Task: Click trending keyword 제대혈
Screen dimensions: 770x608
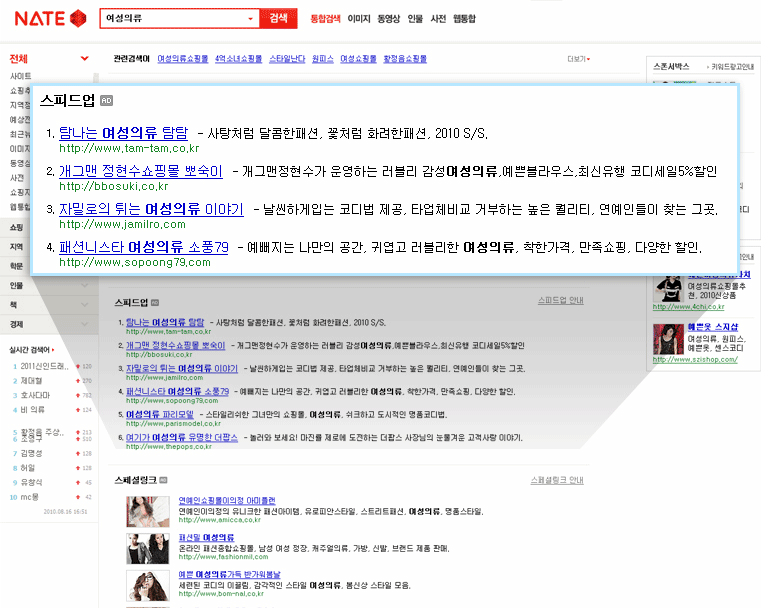Action: 31,381
